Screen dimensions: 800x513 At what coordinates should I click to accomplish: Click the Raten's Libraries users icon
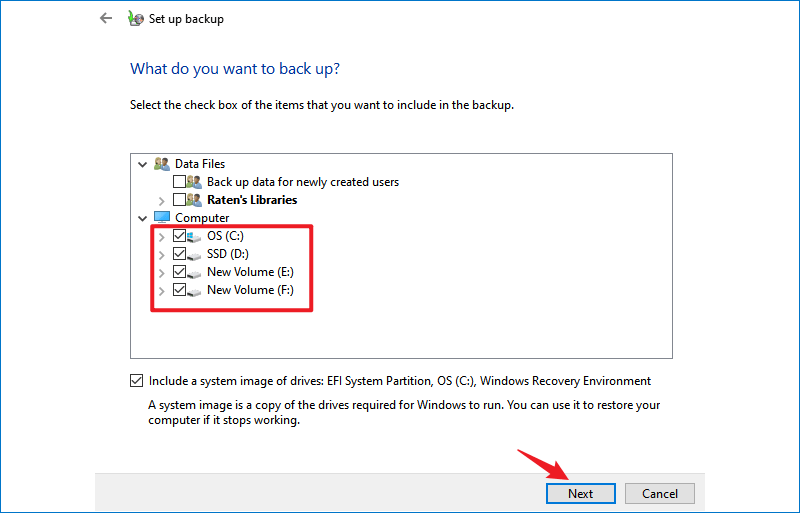pos(194,200)
